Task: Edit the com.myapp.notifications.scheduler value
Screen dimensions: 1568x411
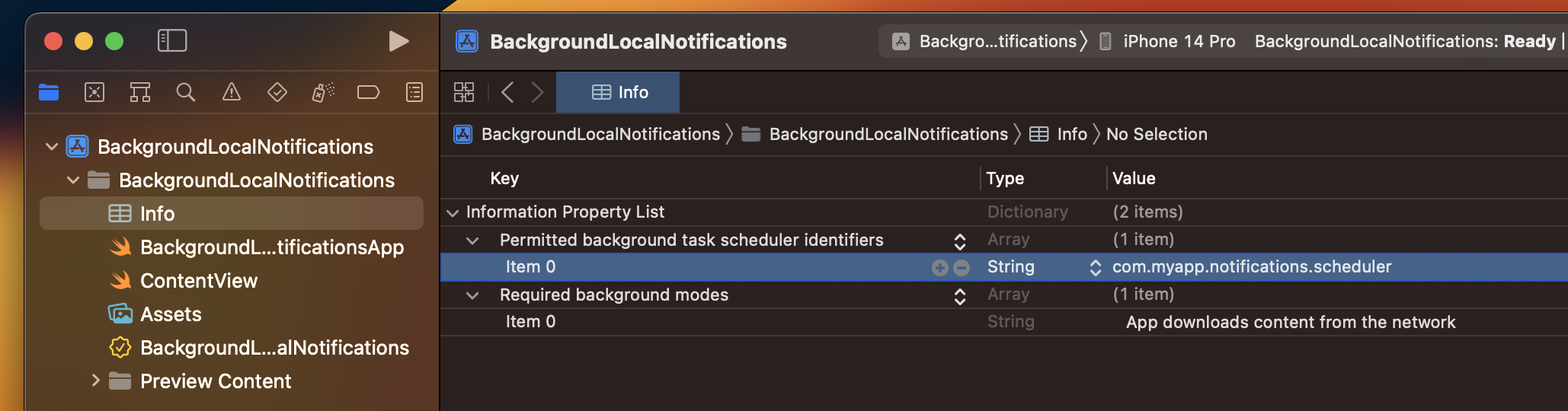Action: click(1252, 266)
